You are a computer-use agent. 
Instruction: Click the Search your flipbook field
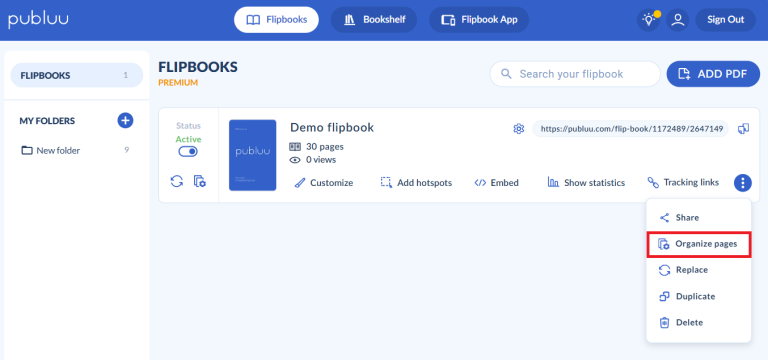pos(575,74)
